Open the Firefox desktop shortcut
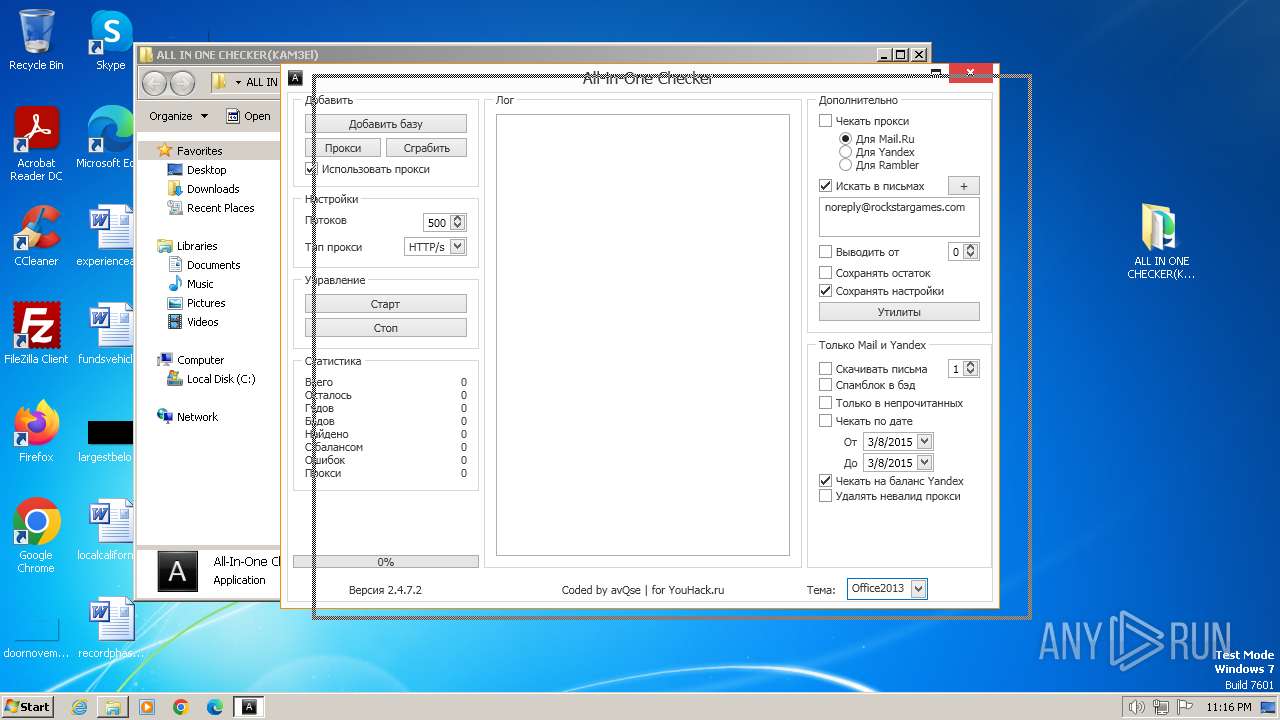Viewport: 1280px width, 720px height. pos(36,432)
